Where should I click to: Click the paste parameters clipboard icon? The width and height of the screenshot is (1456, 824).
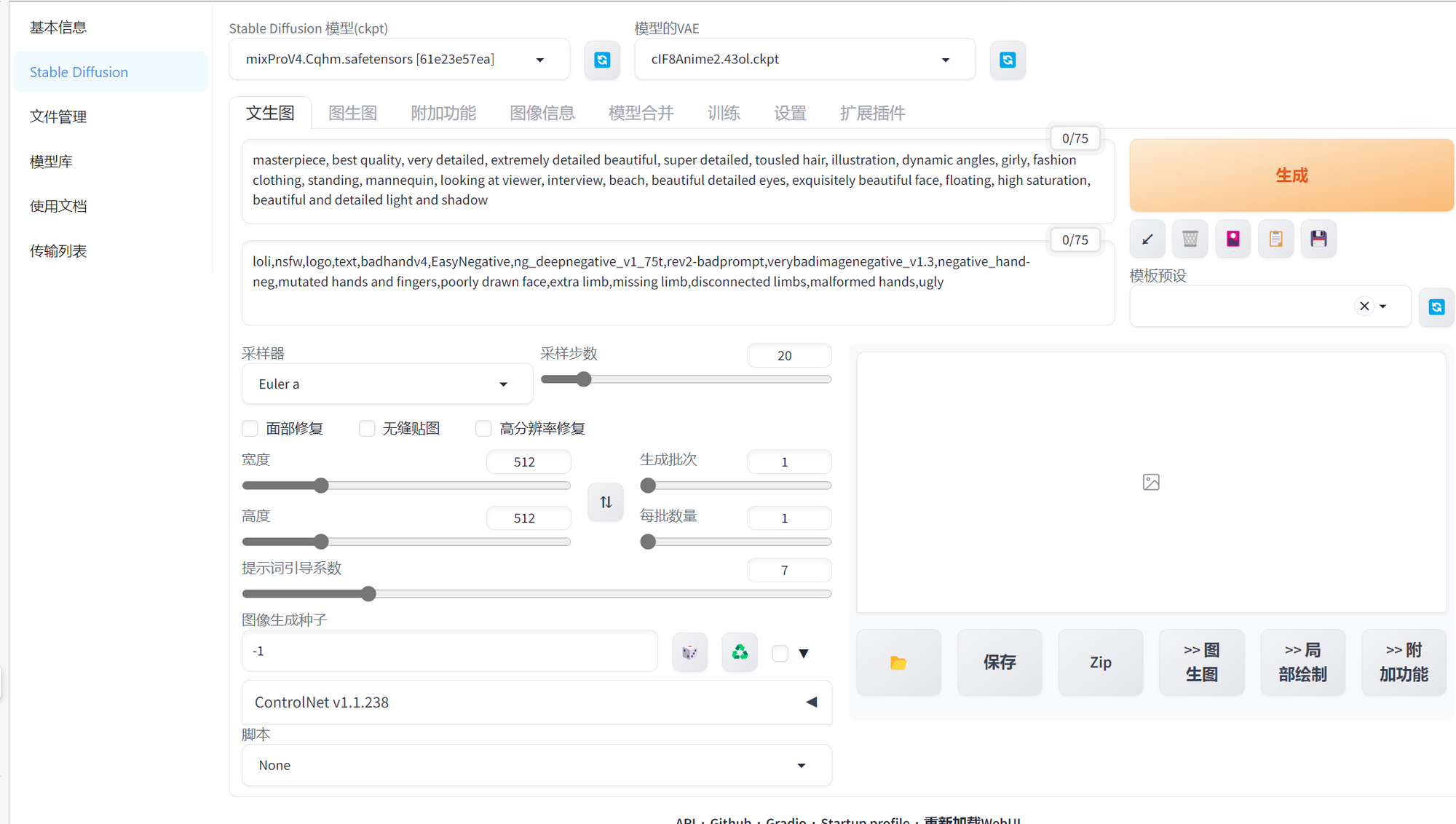click(x=1275, y=238)
